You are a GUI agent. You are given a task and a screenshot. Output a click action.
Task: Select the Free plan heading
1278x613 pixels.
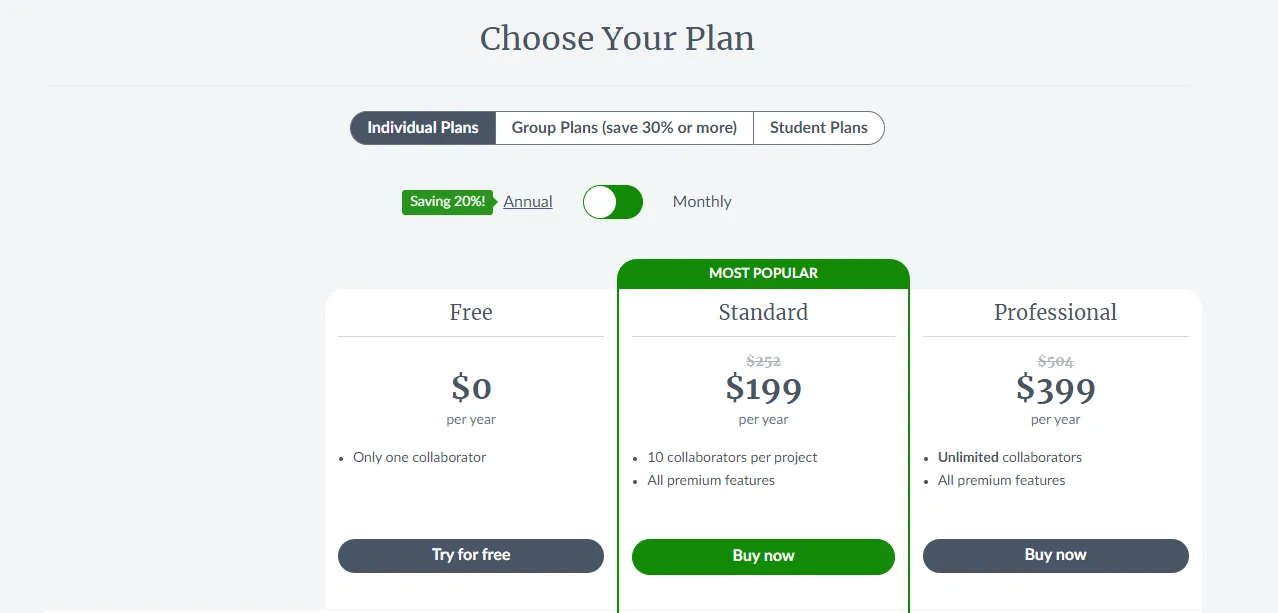[471, 312]
